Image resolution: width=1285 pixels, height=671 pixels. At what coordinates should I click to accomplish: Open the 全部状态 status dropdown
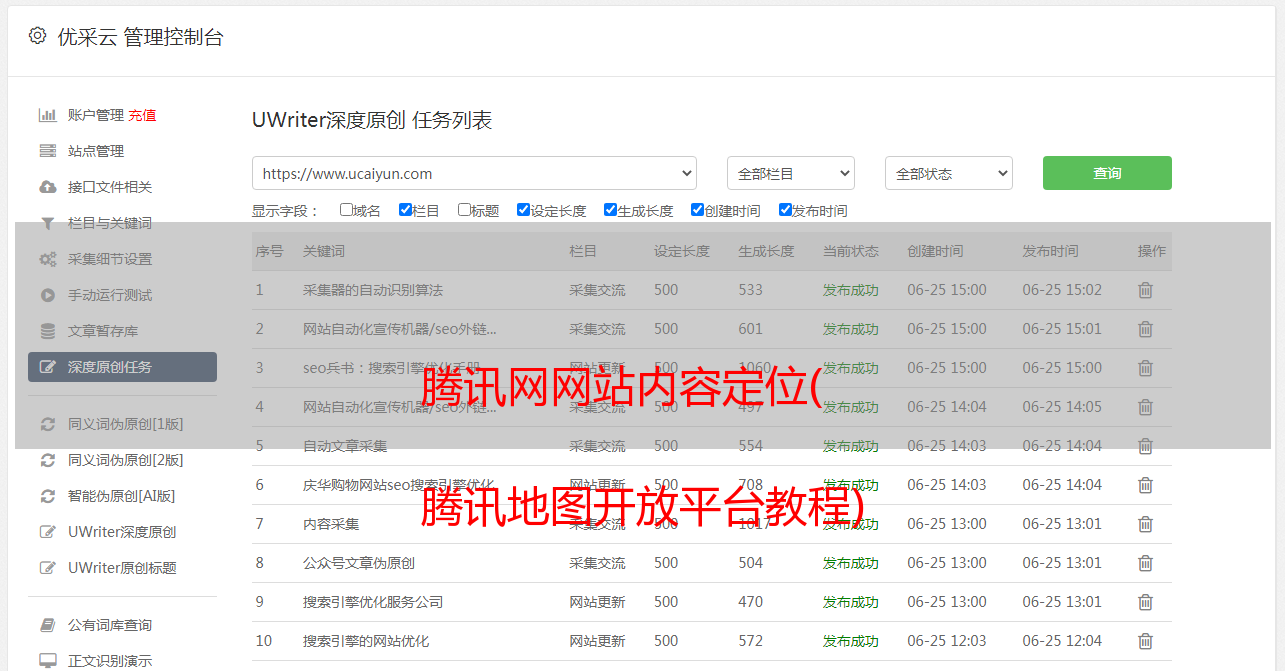click(949, 173)
